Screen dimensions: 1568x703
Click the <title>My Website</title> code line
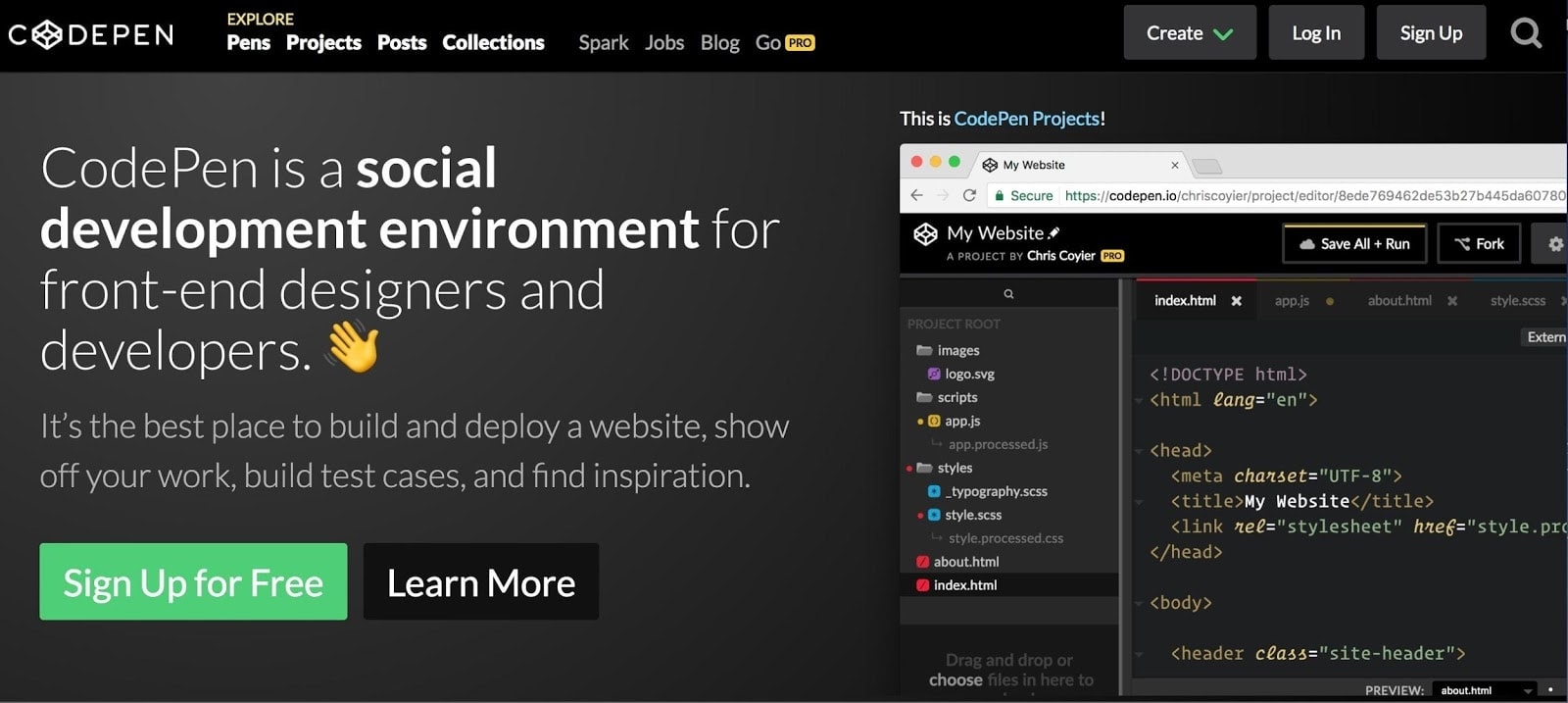[1301, 501]
